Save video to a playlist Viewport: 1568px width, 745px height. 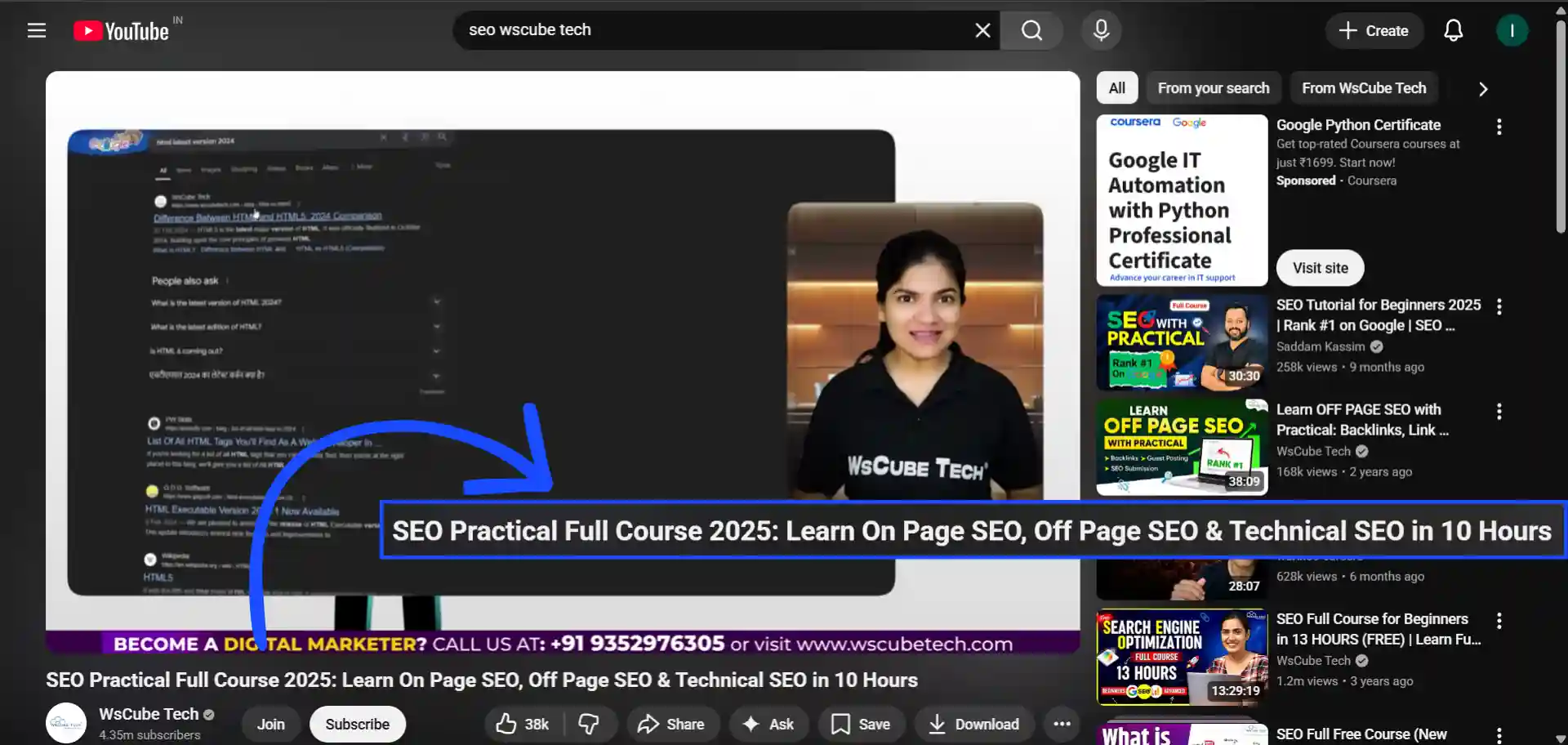(861, 724)
